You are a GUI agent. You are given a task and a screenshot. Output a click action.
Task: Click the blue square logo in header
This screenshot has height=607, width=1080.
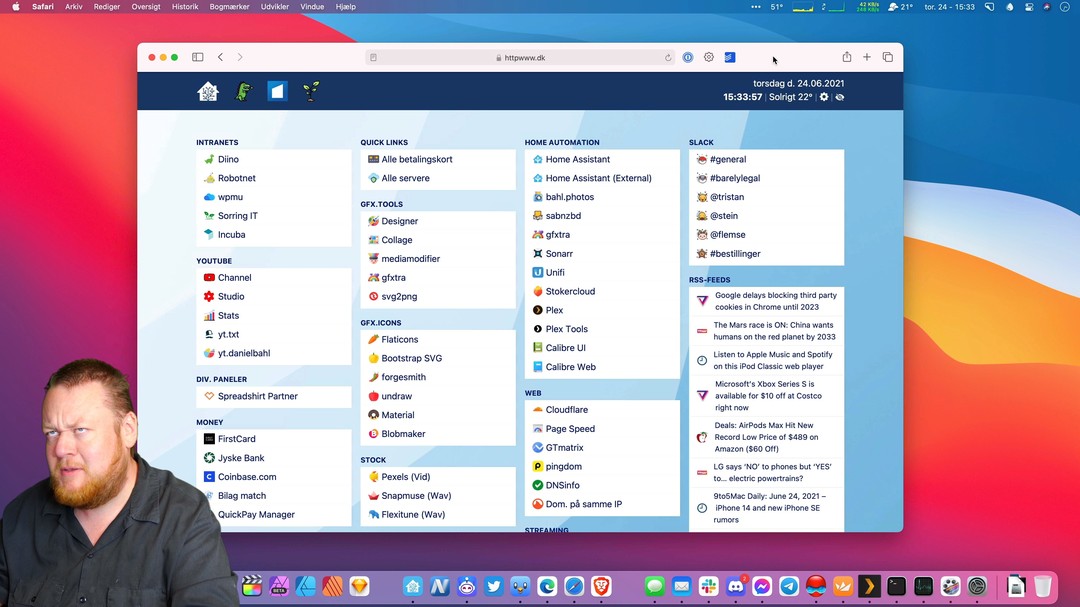[x=277, y=91]
